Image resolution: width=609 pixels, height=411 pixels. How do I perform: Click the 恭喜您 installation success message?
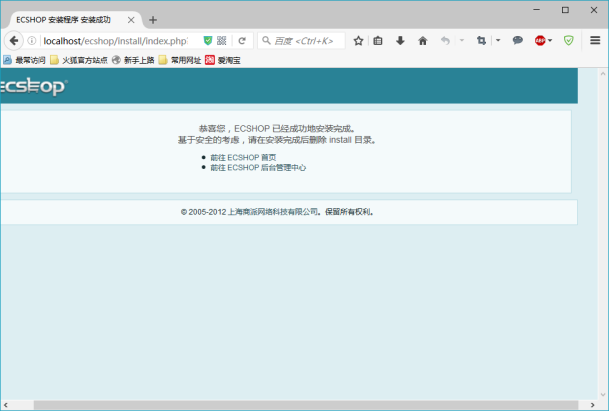[277, 129]
